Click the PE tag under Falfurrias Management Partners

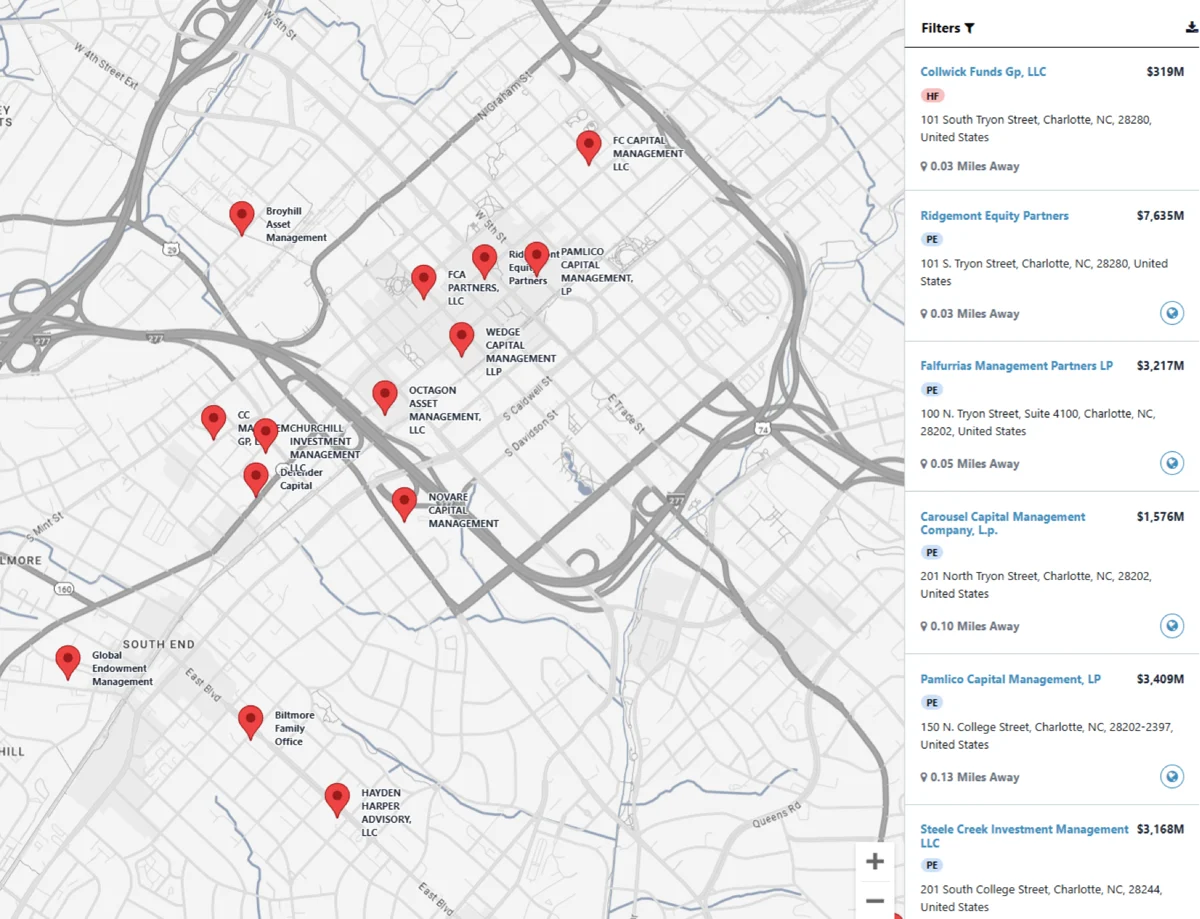coord(933,390)
